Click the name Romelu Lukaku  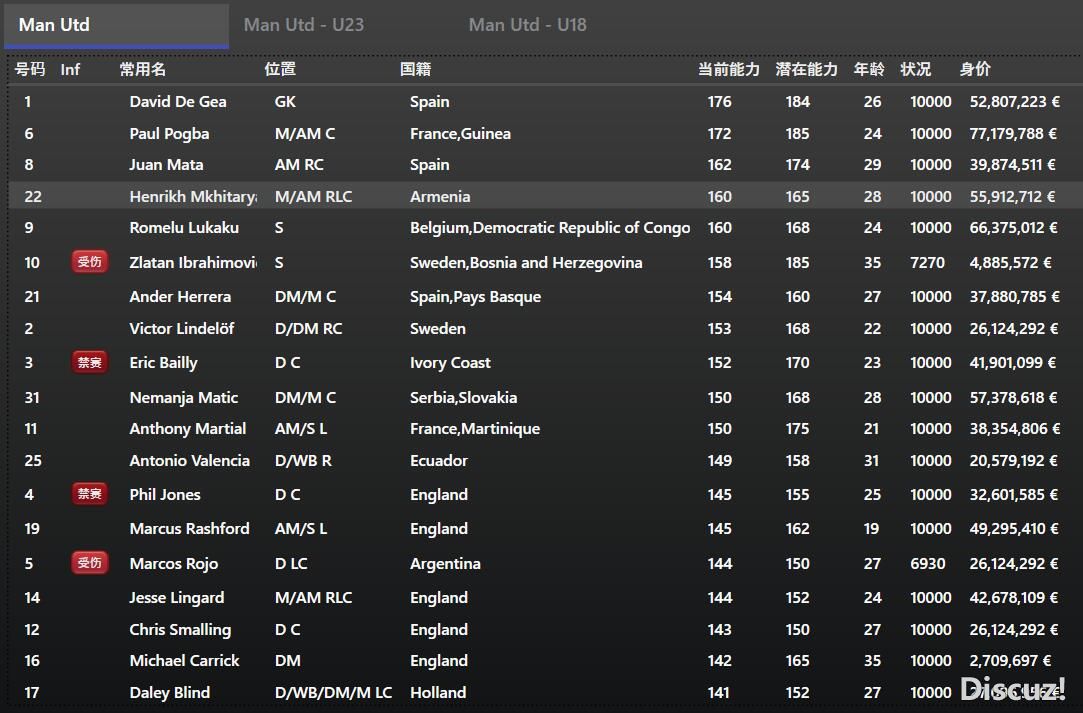(184, 227)
